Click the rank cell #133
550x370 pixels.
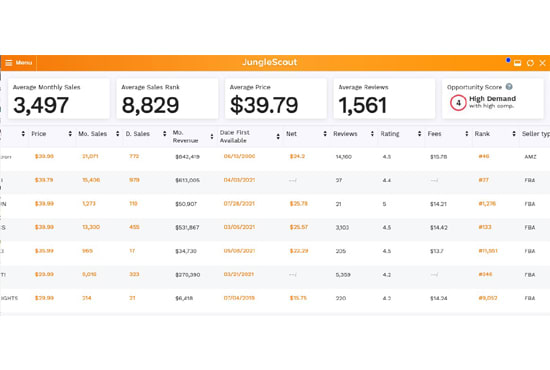click(485, 227)
